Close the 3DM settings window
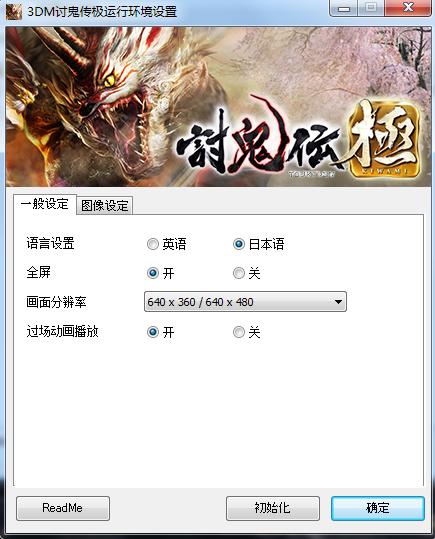Viewport: 435px width, 539px height. [408, 8]
